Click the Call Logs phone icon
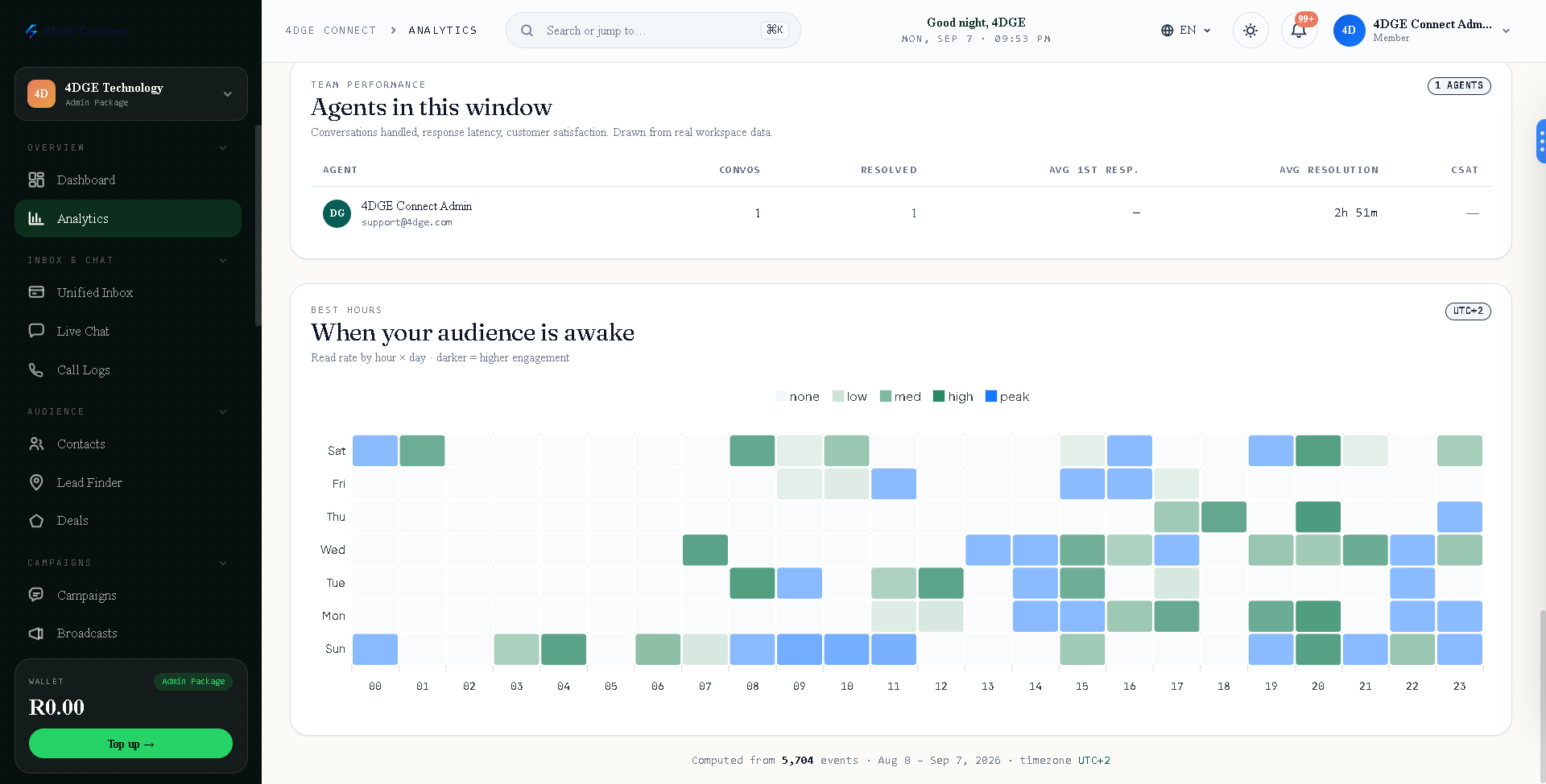Screen dimensions: 1546x784 36,369
